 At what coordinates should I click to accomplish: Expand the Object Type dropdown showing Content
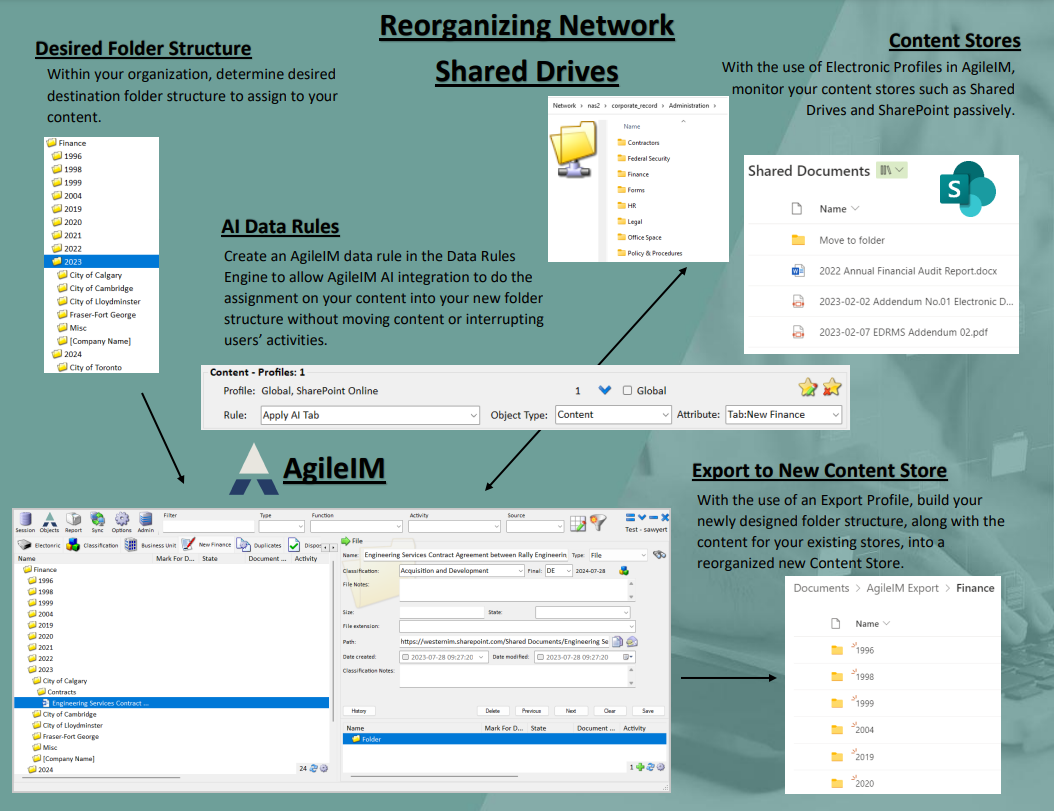coord(612,415)
